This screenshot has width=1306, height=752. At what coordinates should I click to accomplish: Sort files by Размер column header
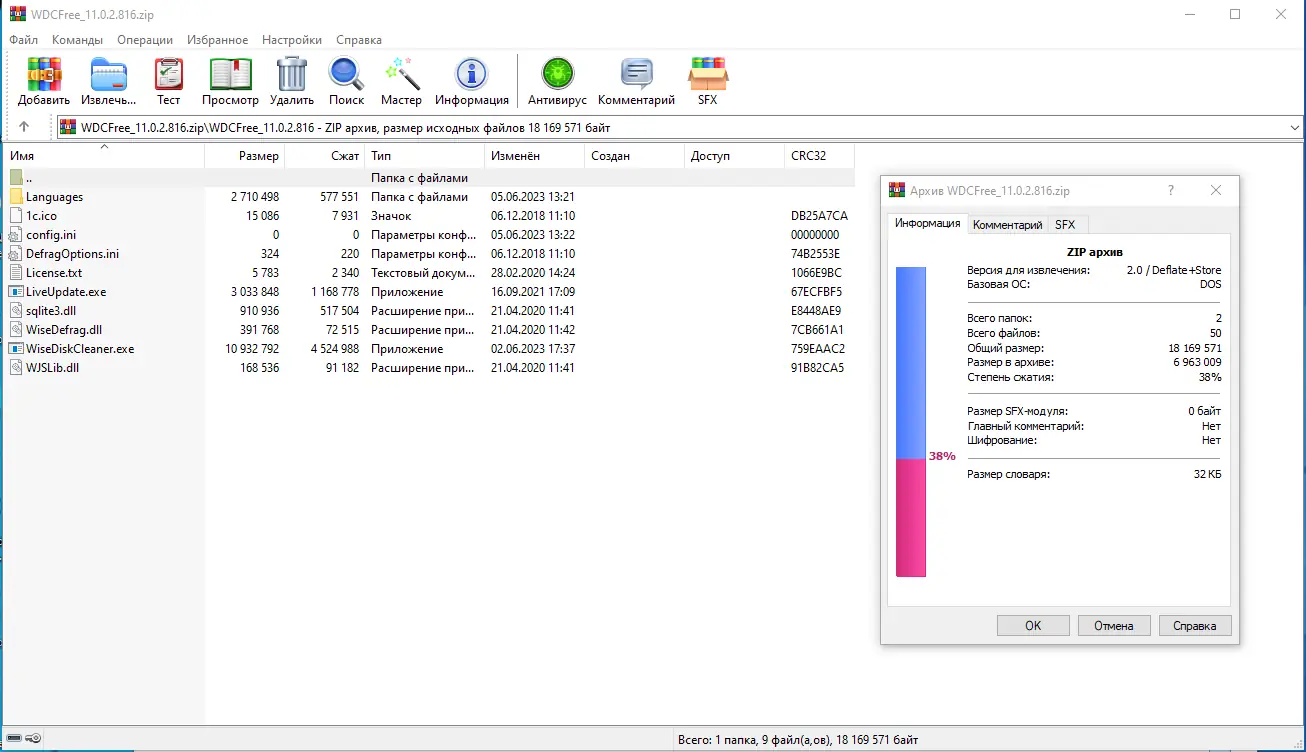coord(244,156)
